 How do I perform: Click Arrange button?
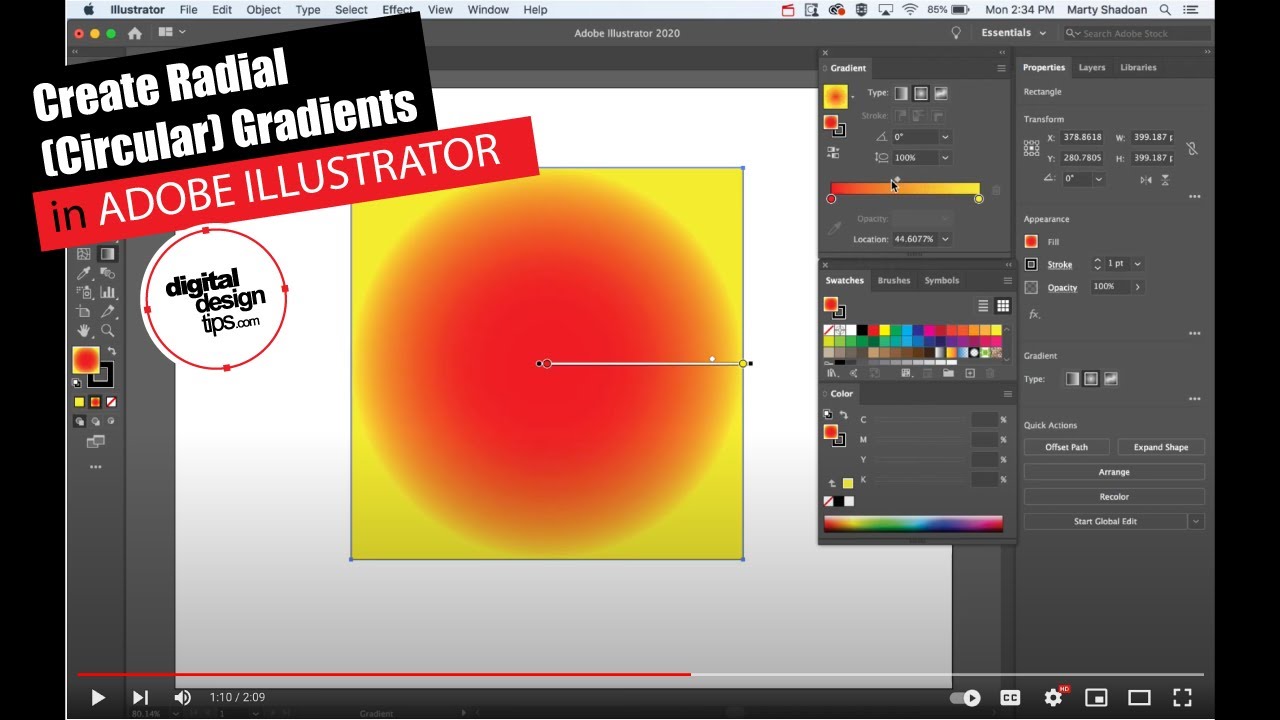[1114, 472]
